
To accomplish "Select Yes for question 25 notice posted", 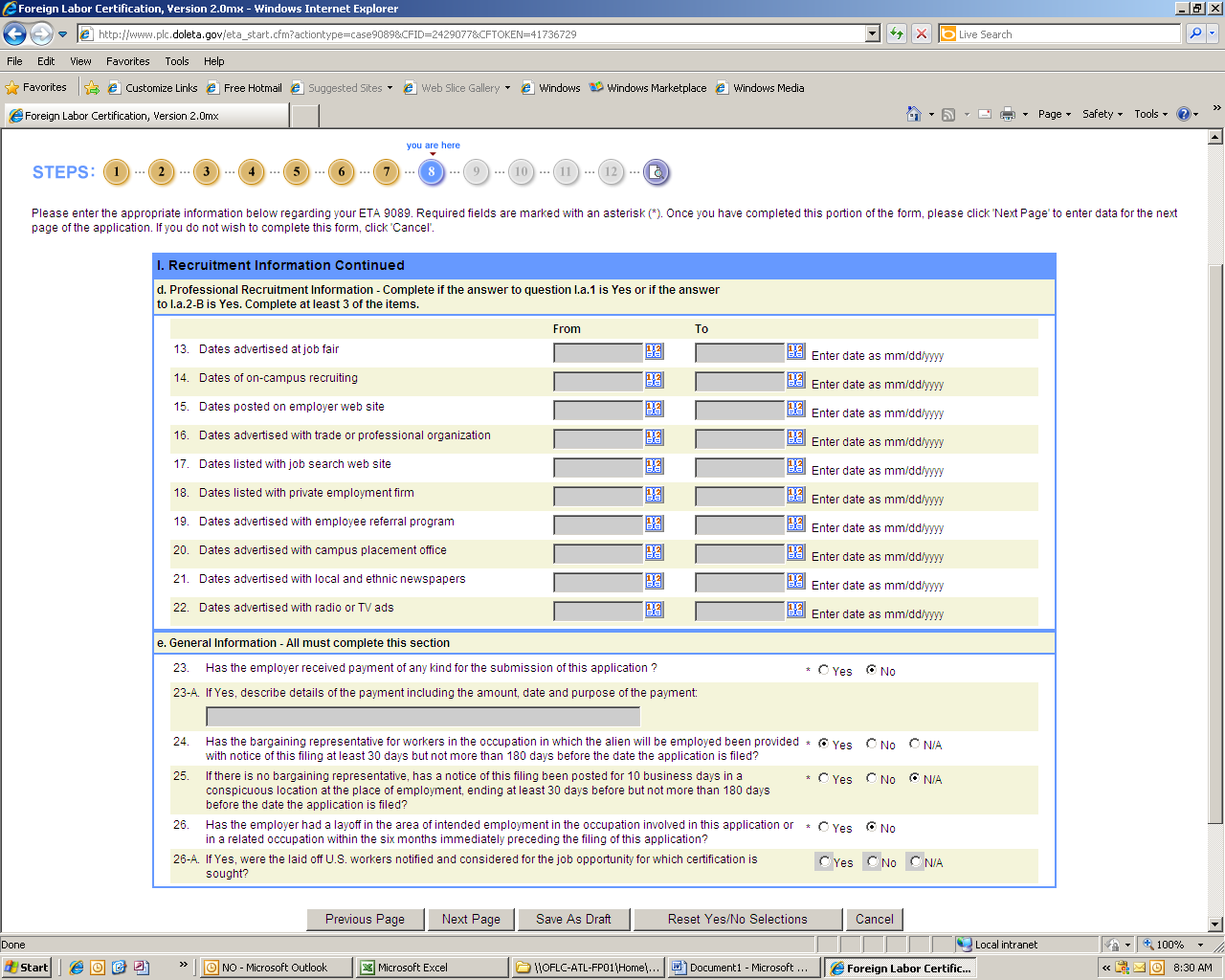I will click(824, 778).
